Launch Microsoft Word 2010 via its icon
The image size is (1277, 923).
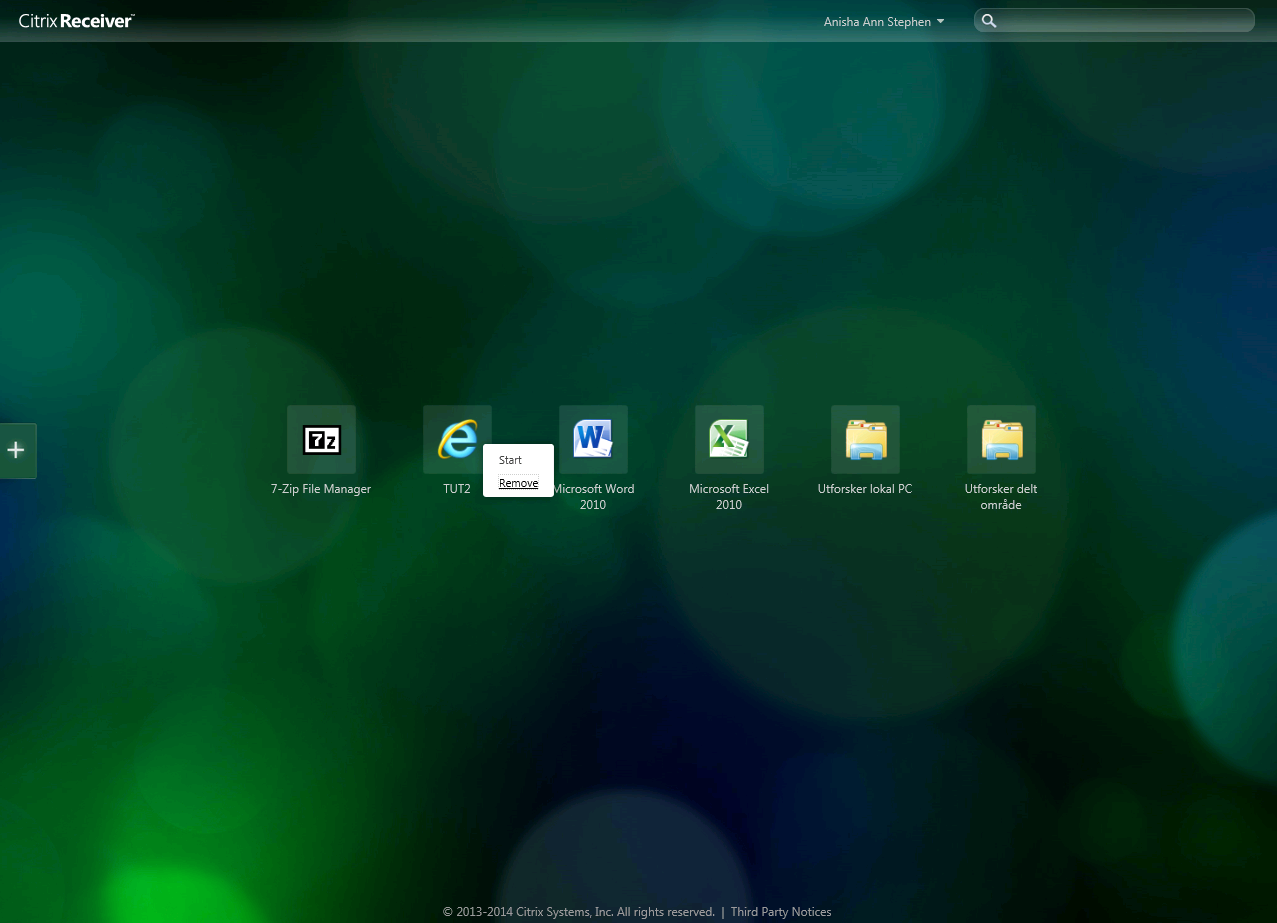(x=593, y=439)
